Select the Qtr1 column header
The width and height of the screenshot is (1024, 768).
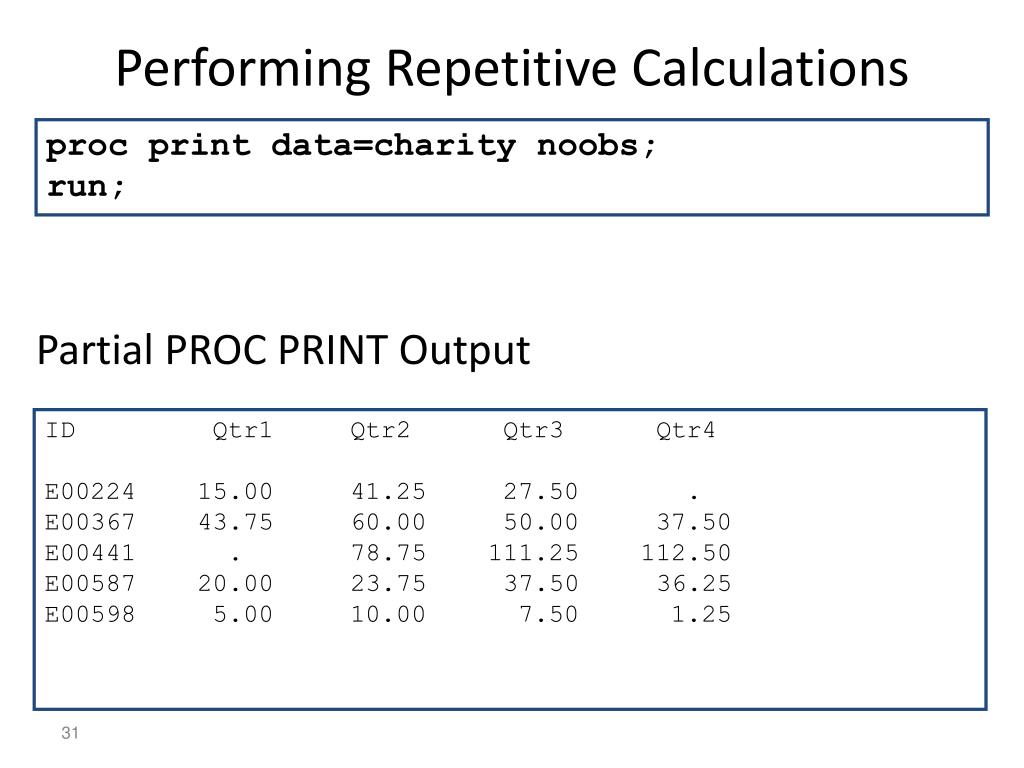tap(242, 430)
